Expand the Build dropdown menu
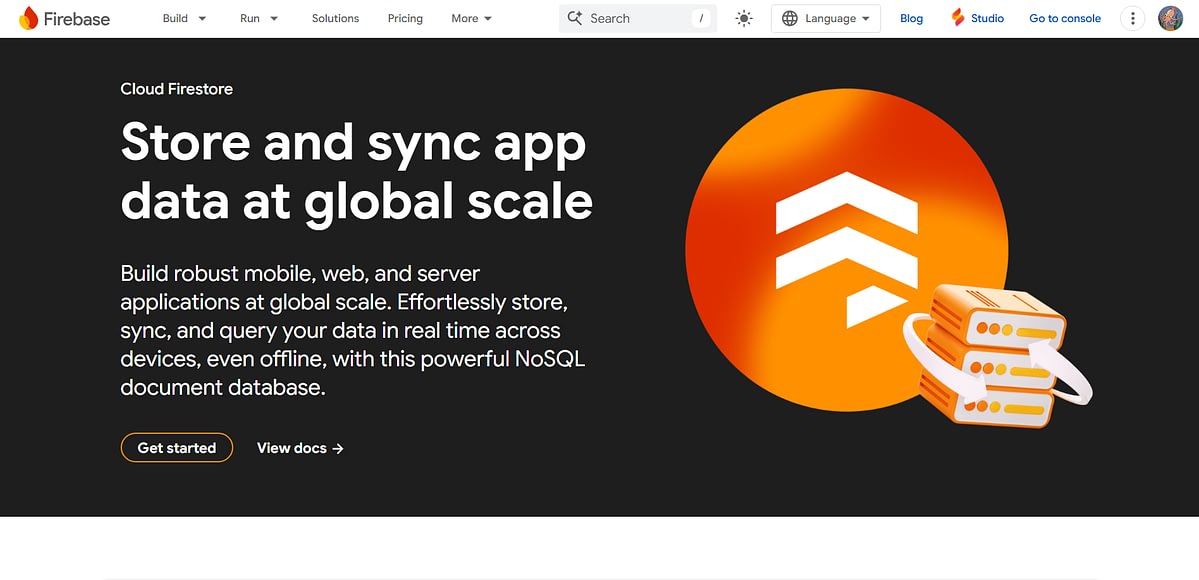This screenshot has height=580, width=1199. pyautogui.click(x=184, y=17)
